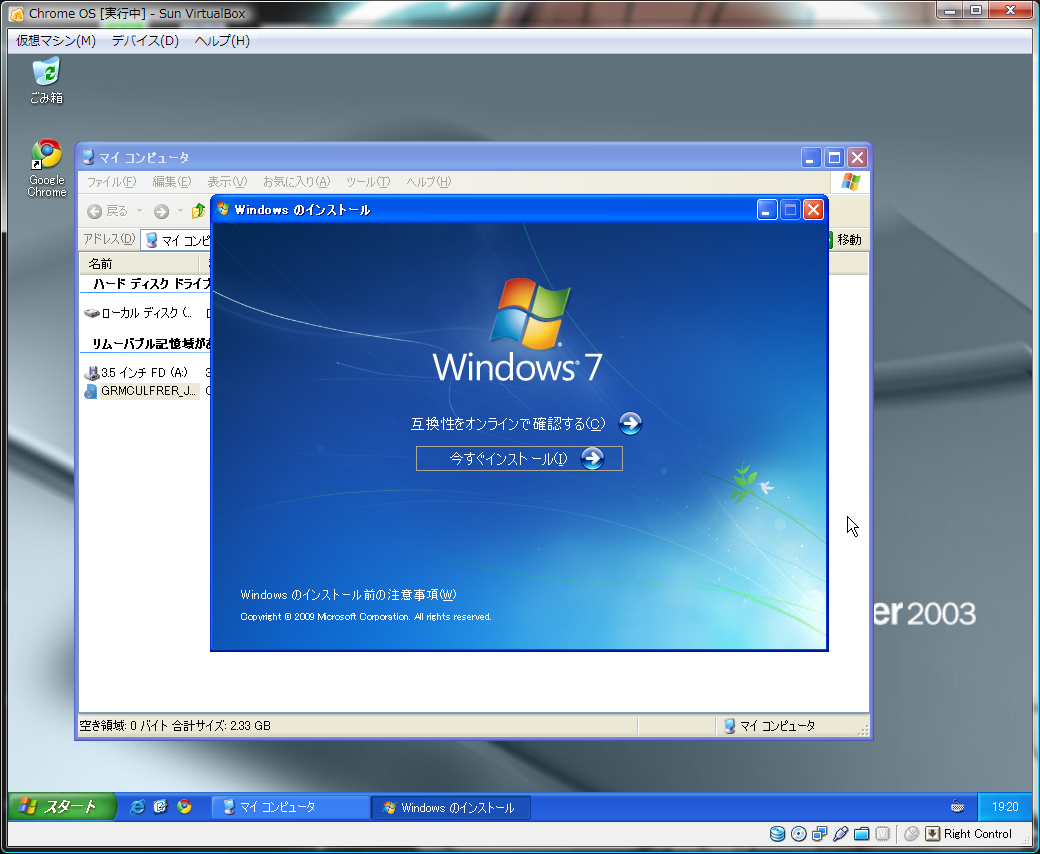Image resolution: width=1040 pixels, height=854 pixels.
Task: Open the forward history dropdown arrow
Action: (180, 211)
